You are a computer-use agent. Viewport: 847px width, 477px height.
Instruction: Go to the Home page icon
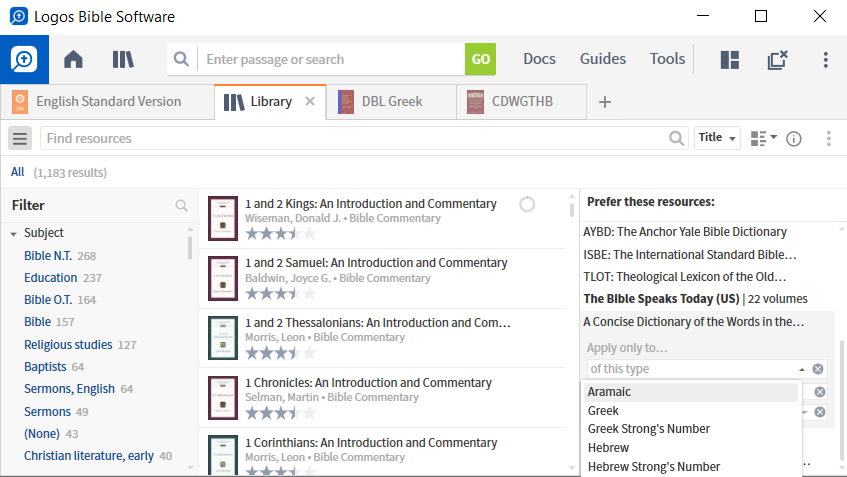[73, 59]
